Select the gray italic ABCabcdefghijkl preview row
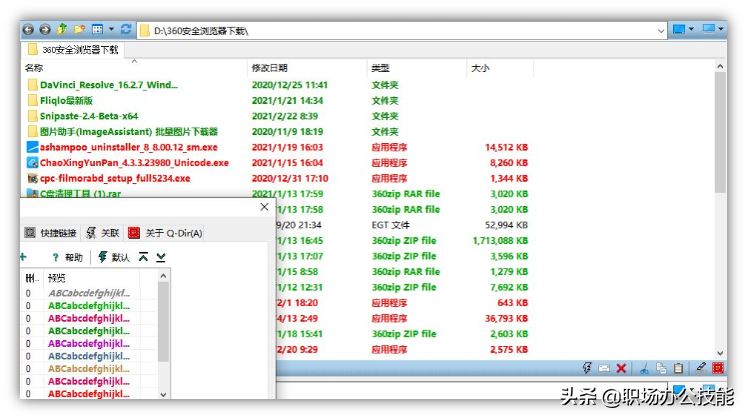Viewport: 747px width, 419px height. [x=89, y=293]
